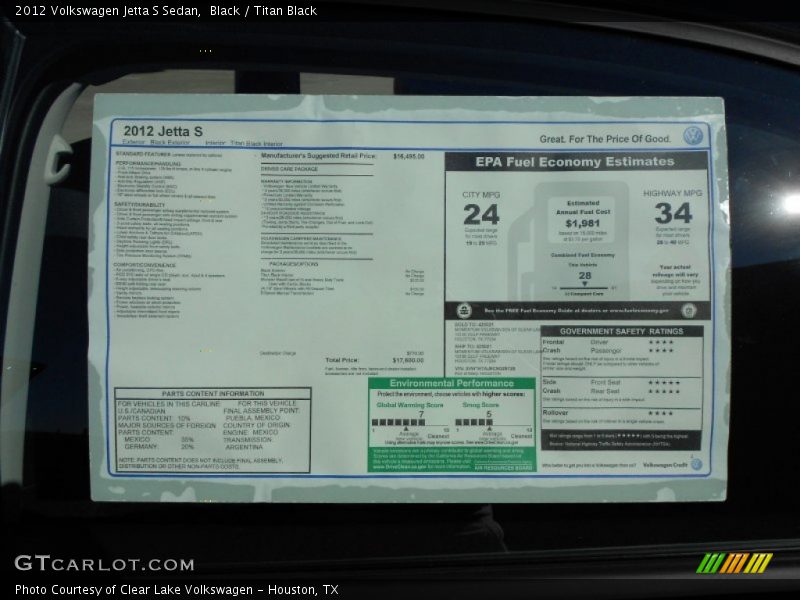
Task: Click the City MPG 24 value
Action: point(480,214)
